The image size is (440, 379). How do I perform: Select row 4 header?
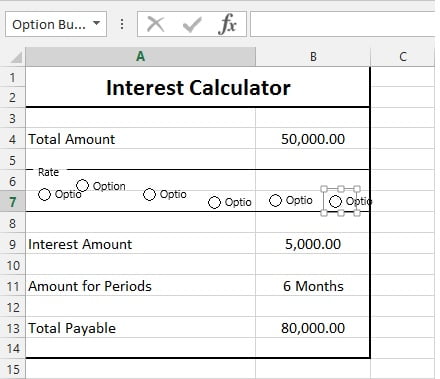(x=13, y=139)
